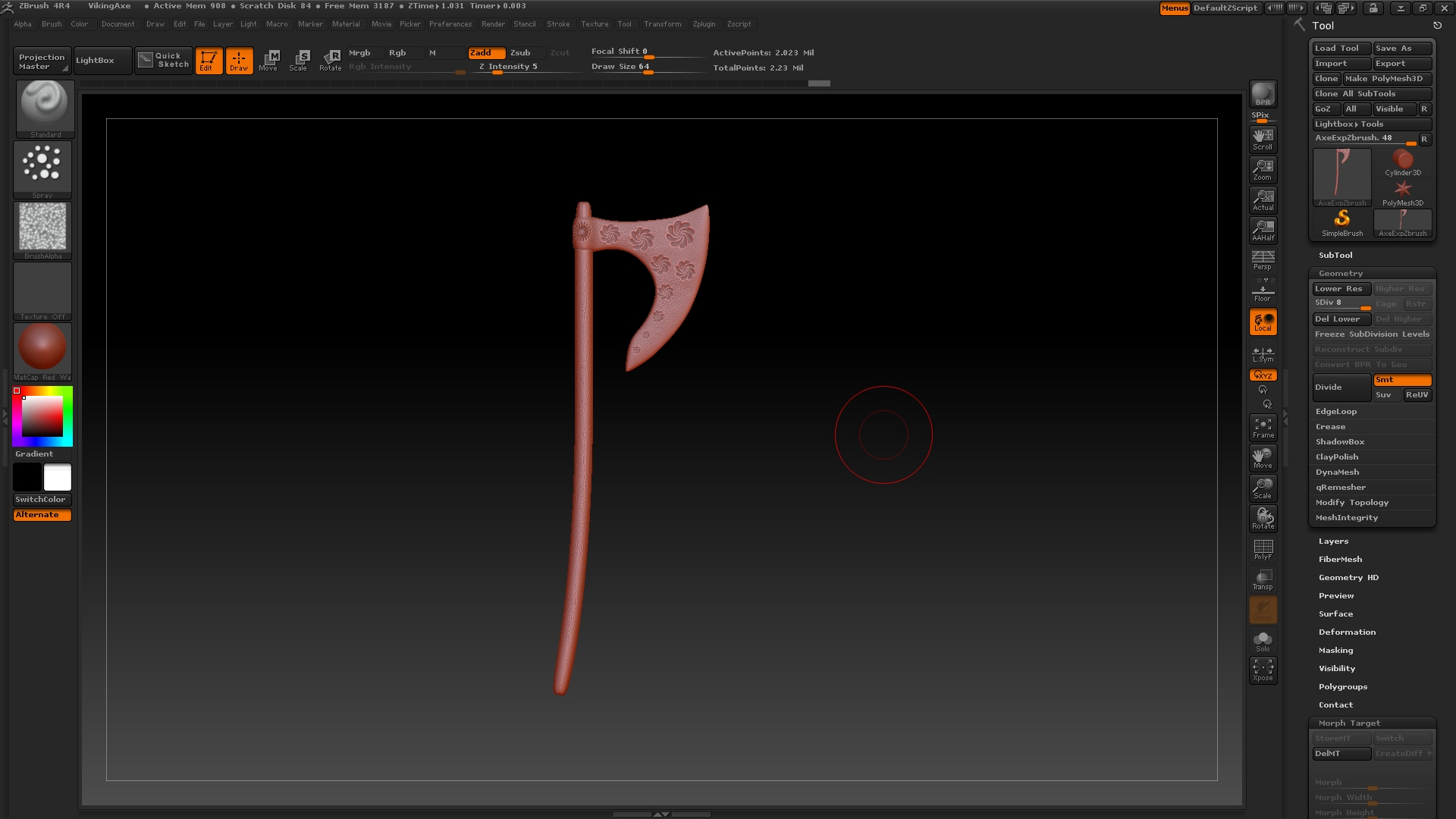Click the Load Tool button
The height and width of the screenshot is (819, 1456).
pyautogui.click(x=1340, y=49)
